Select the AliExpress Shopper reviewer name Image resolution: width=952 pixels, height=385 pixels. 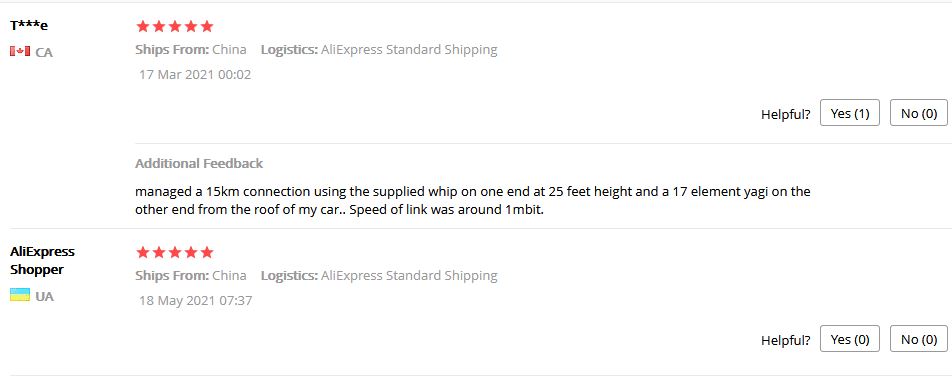(x=42, y=261)
